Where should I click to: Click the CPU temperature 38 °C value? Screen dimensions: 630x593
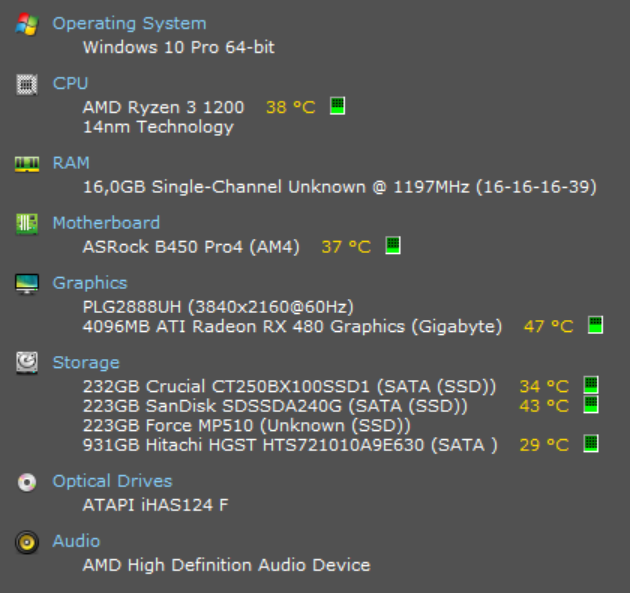(x=290, y=107)
